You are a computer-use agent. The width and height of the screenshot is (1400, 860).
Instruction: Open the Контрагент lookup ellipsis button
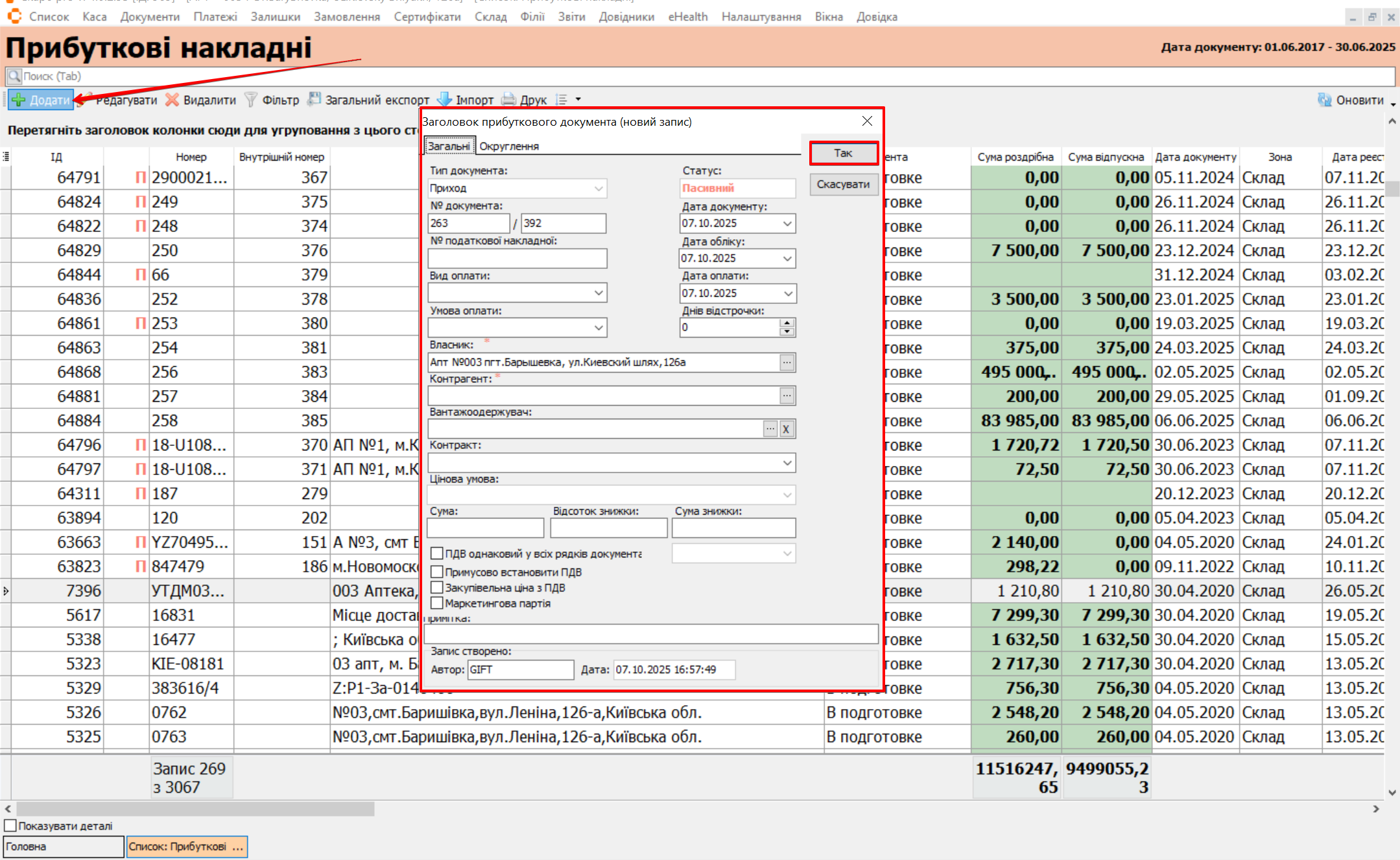787,395
